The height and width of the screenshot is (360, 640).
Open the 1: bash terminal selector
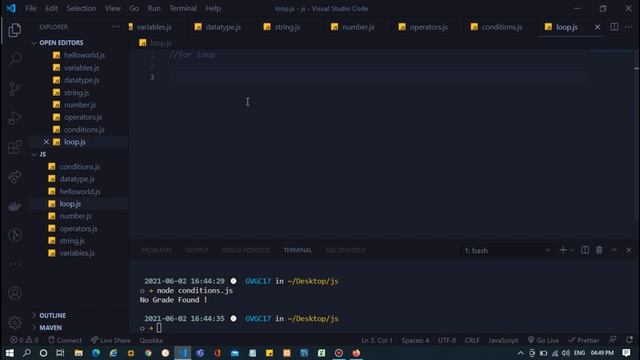point(507,250)
